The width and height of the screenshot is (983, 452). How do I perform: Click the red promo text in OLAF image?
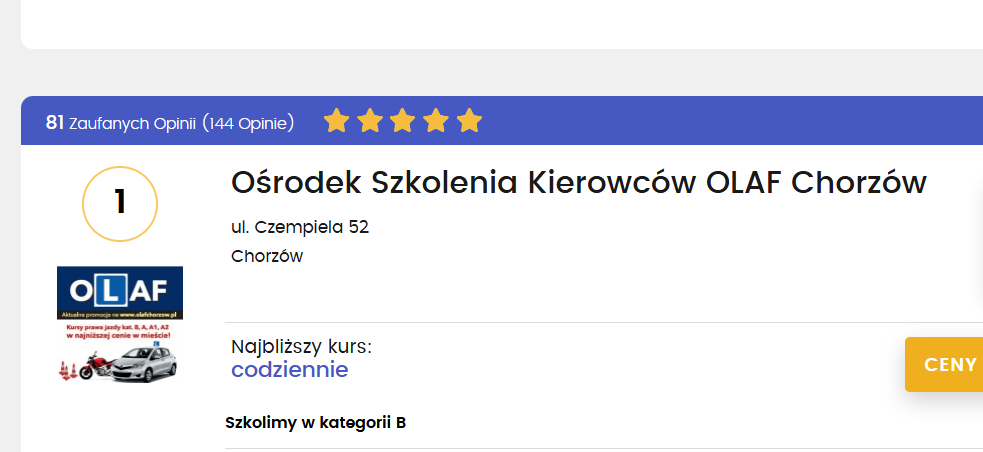point(120,332)
